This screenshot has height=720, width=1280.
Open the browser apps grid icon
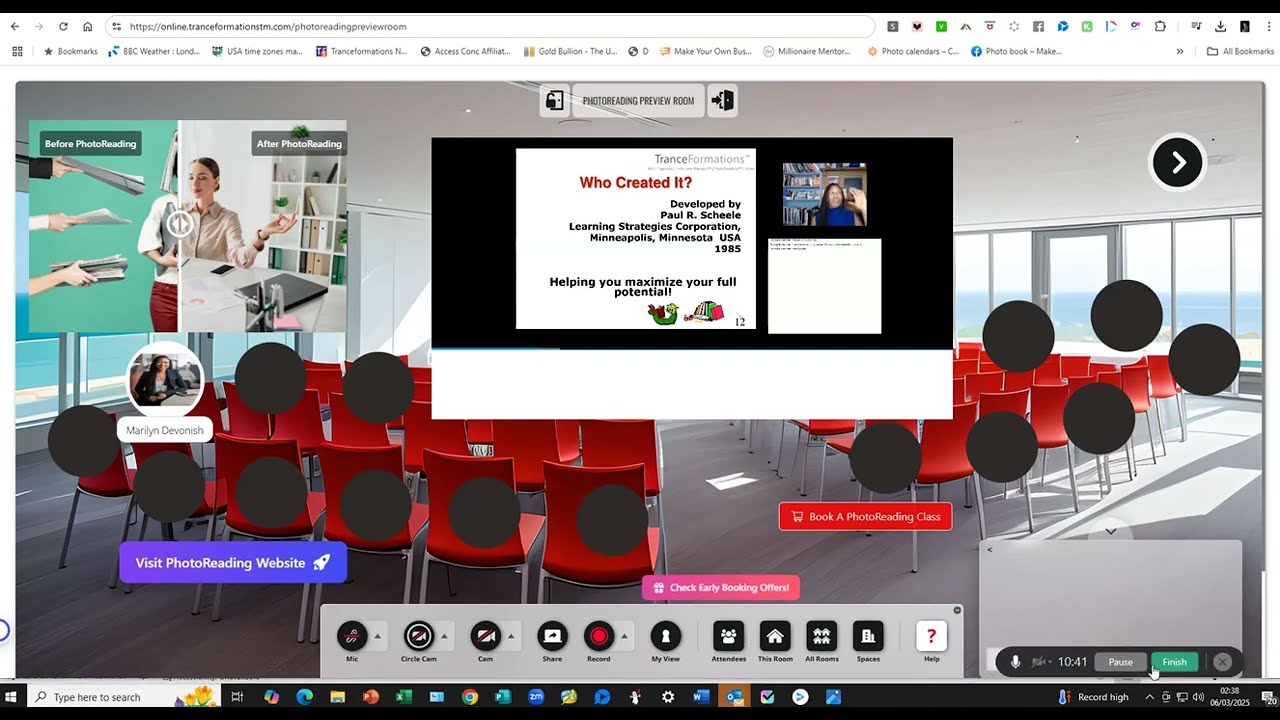pyautogui.click(x=17, y=51)
